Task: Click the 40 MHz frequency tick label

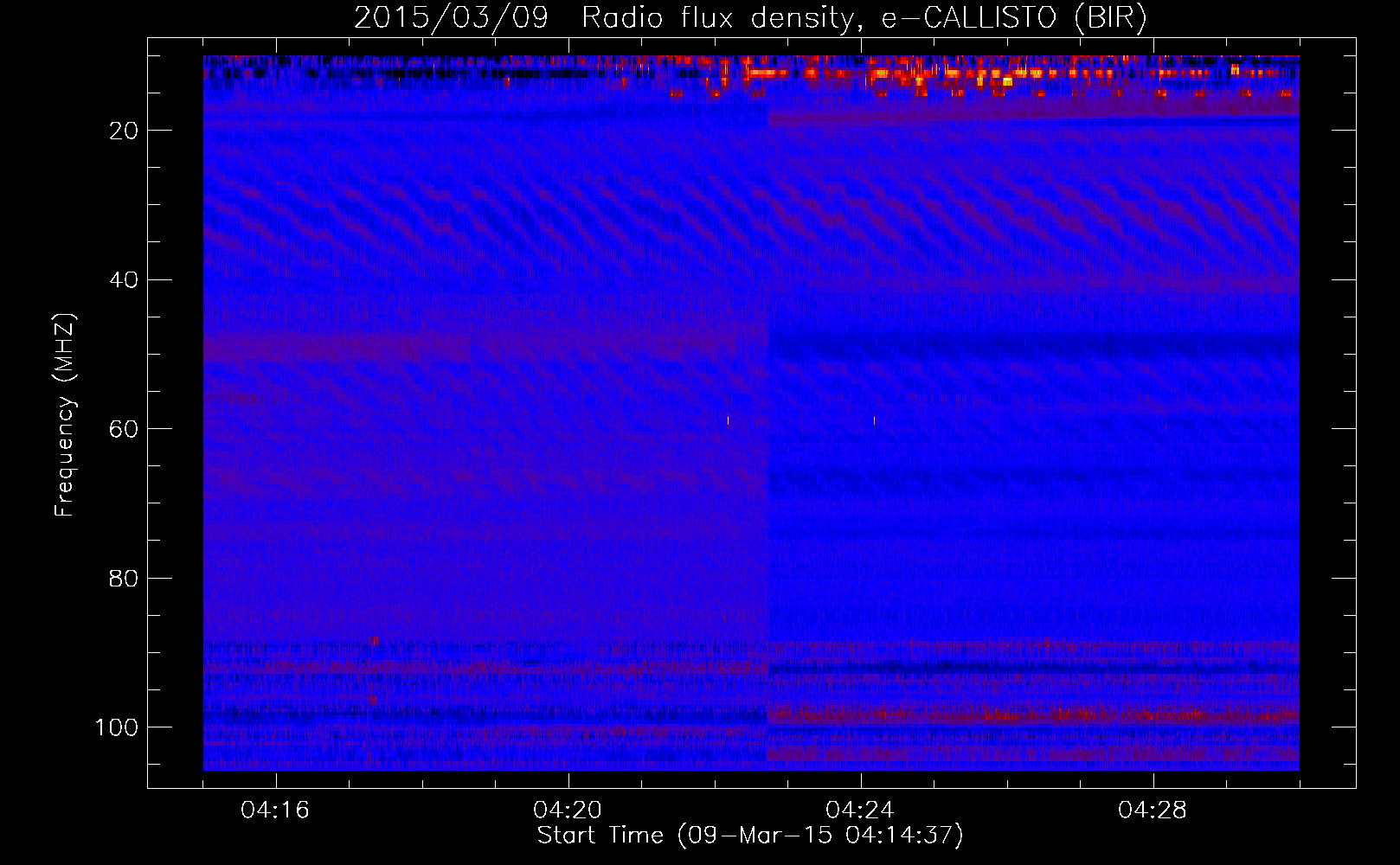Action: [x=124, y=280]
